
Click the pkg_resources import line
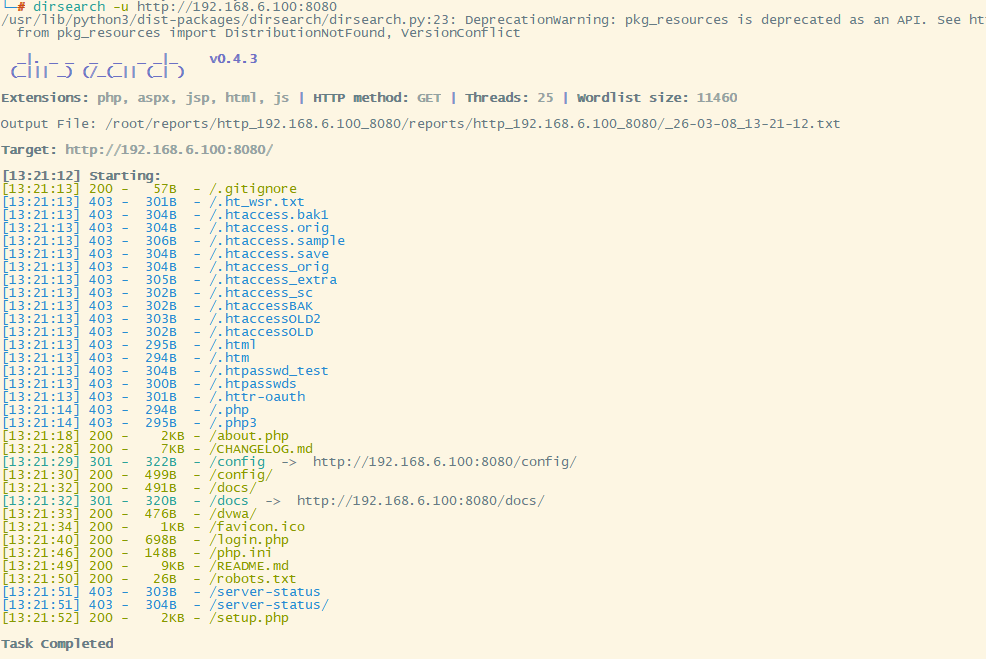tap(269, 33)
